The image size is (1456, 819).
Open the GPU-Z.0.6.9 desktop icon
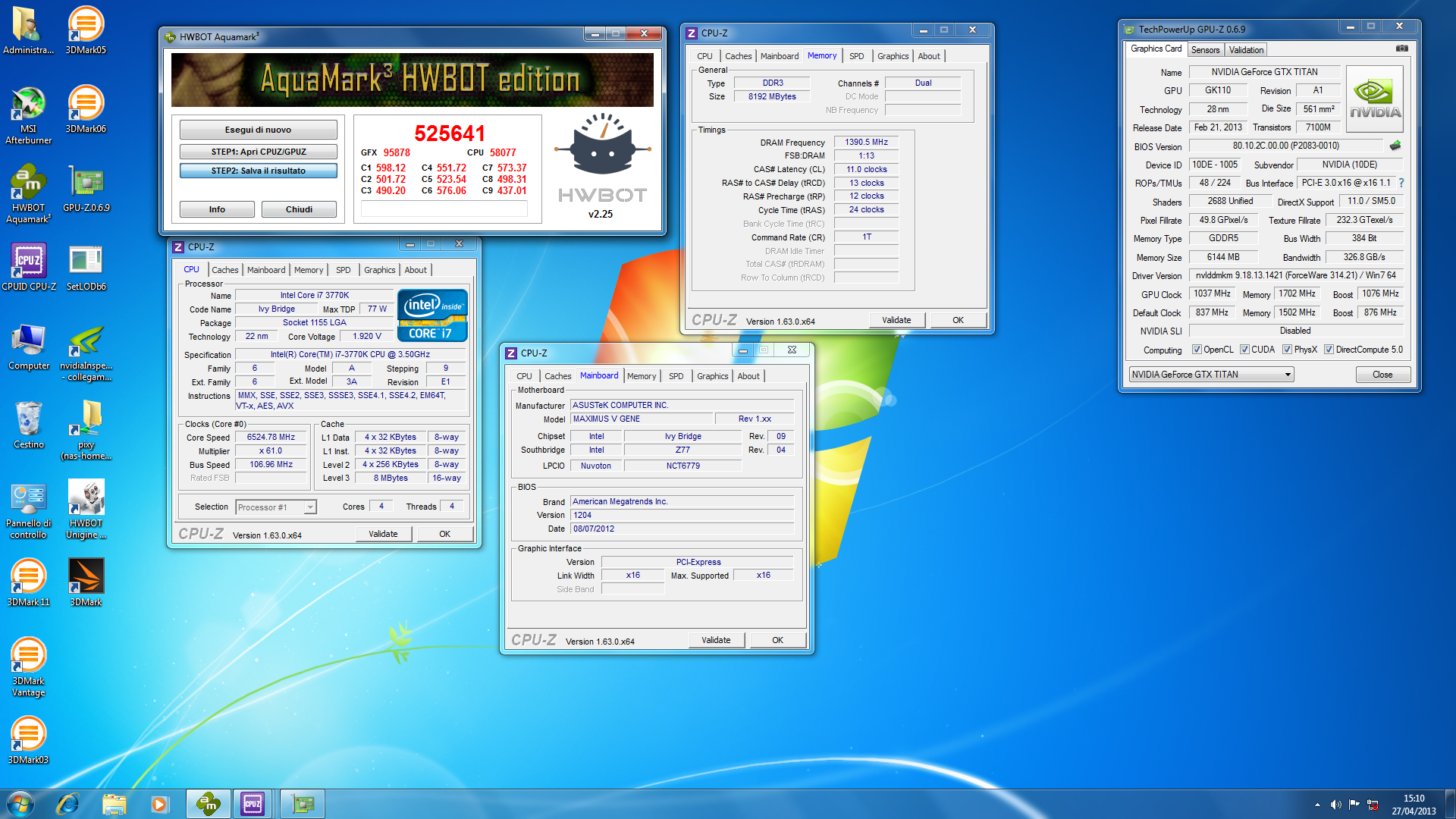click(x=86, y=188)
